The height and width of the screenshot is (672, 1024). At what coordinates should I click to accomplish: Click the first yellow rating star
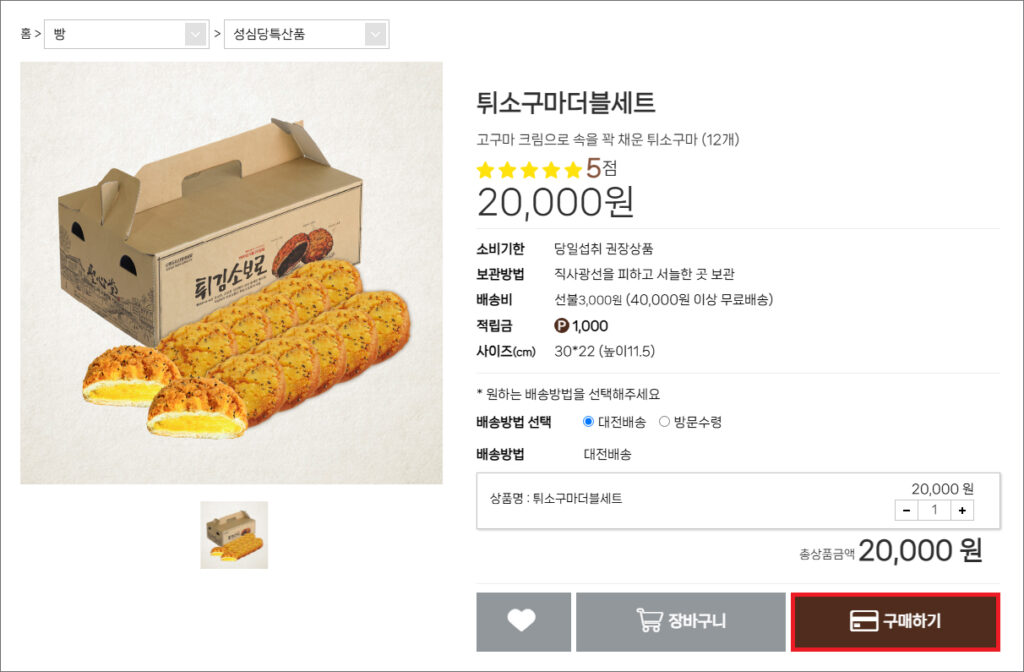(487, 170)
